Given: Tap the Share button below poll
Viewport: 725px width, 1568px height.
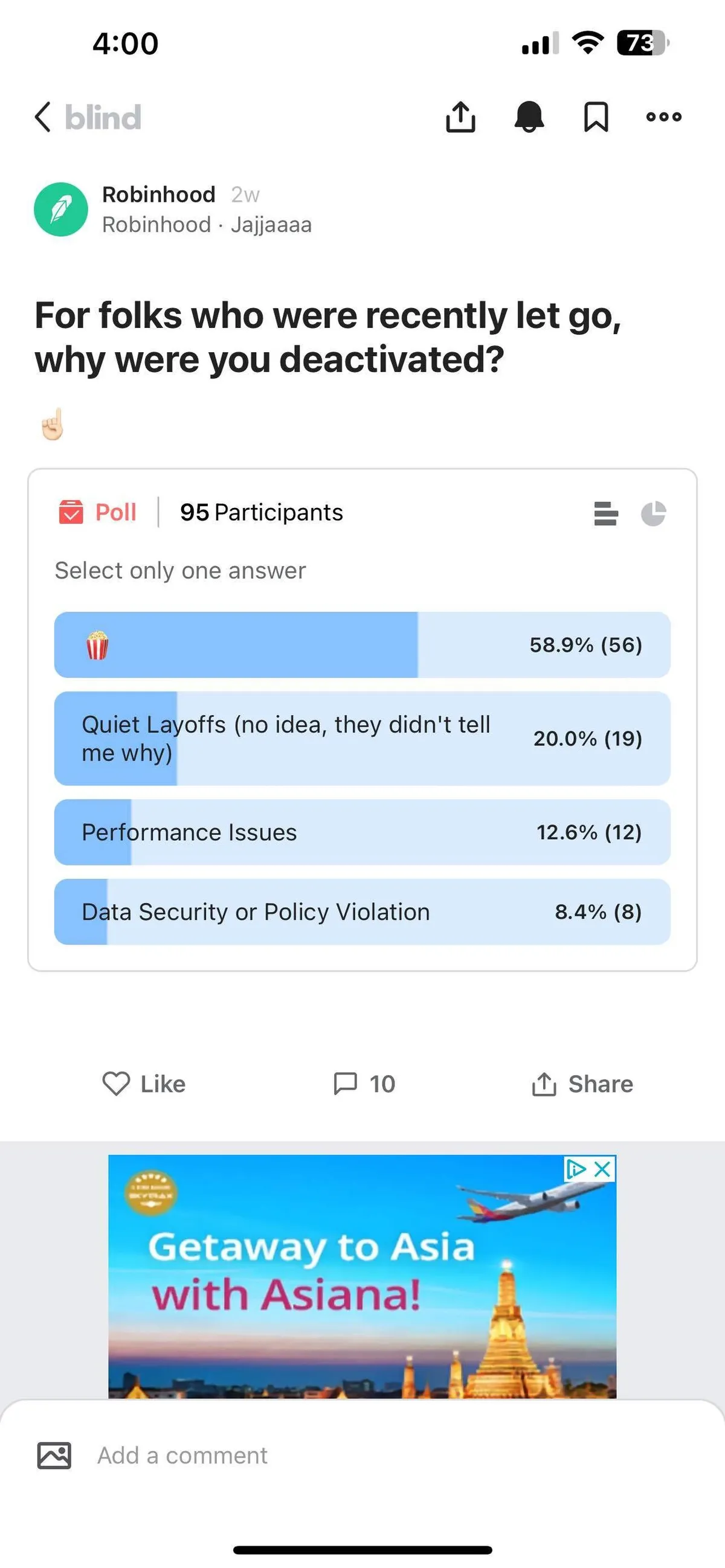Looking at the screenshot, I should coord(582,1084).
